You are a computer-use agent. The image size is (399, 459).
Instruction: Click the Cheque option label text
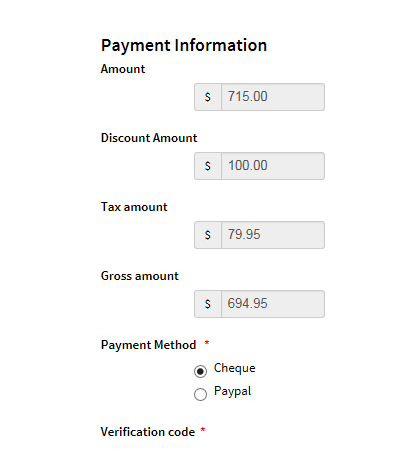tap(235, 368)
